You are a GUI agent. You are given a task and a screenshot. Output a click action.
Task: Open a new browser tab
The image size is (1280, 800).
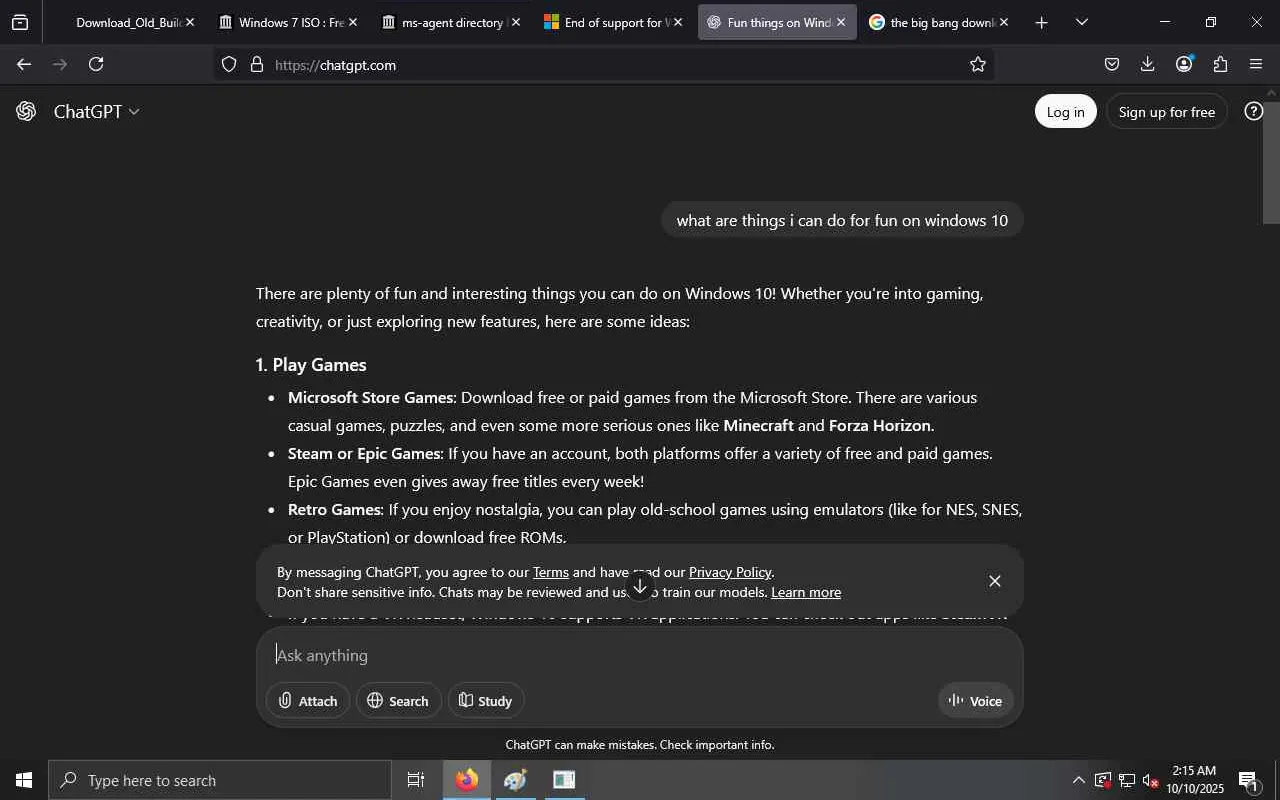click(x=1041, y=22)
